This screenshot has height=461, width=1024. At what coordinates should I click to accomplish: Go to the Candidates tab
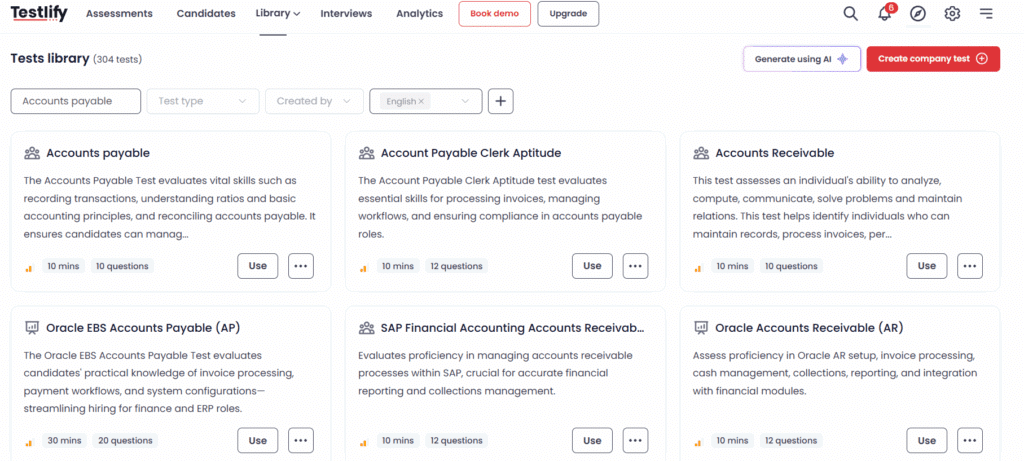(206, 14)
